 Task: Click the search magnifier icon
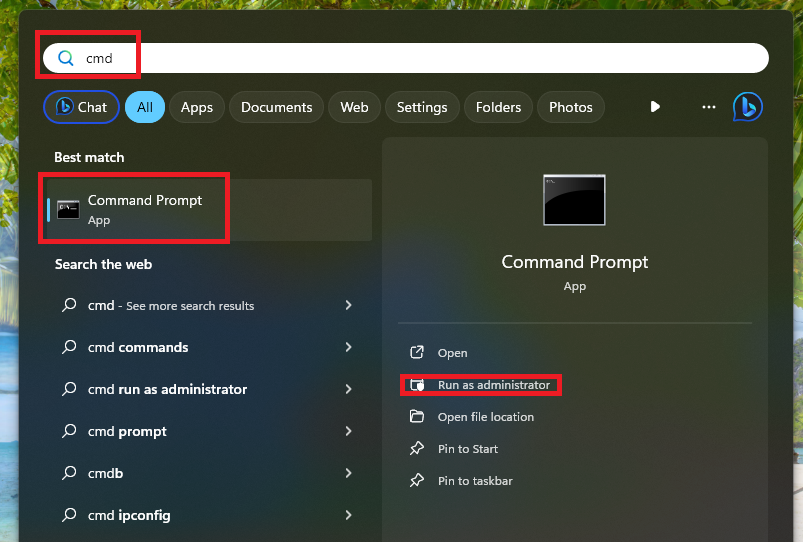pos(66,58)
